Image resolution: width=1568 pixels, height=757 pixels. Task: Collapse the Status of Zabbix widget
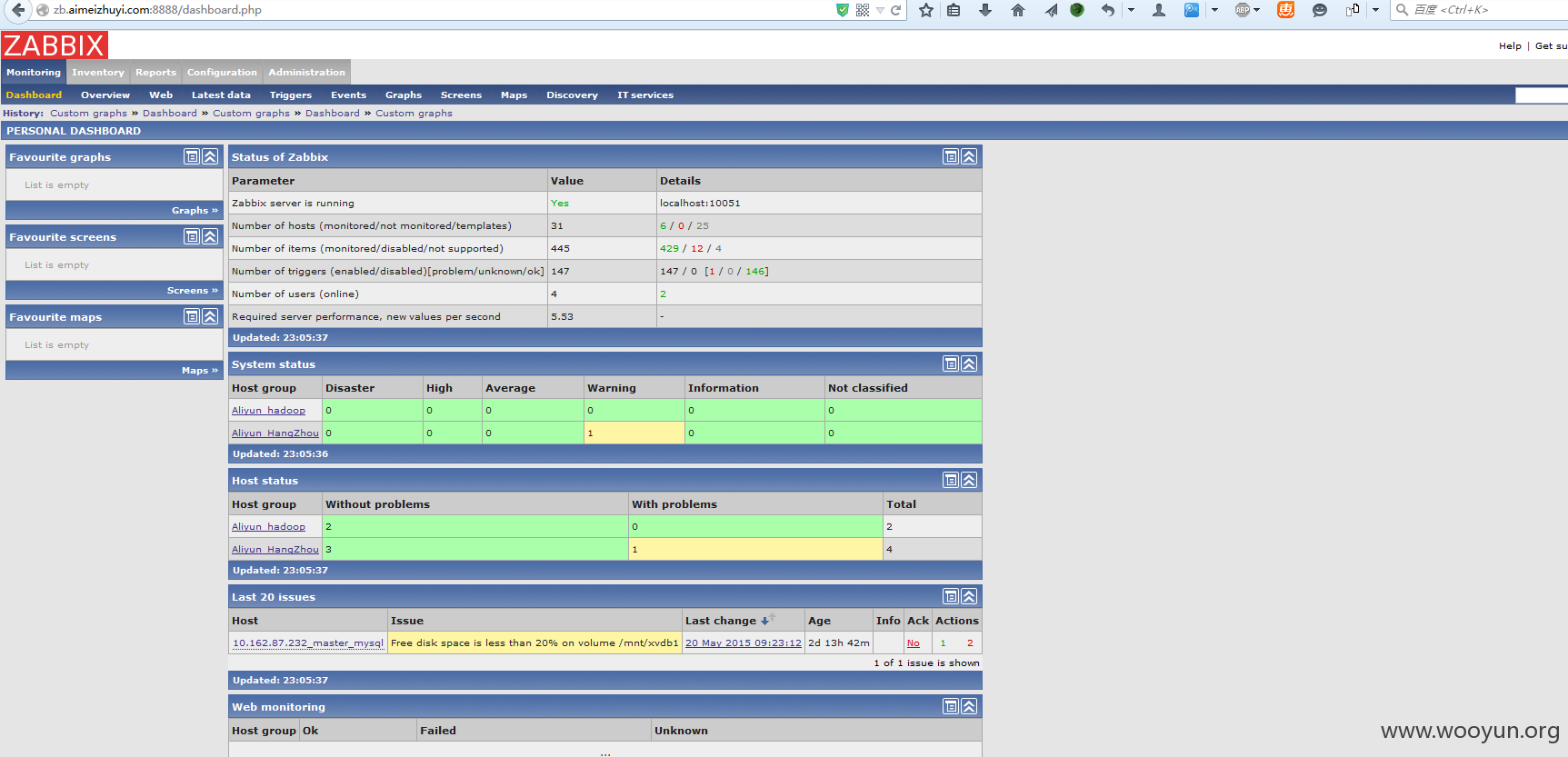click(969, 156)
